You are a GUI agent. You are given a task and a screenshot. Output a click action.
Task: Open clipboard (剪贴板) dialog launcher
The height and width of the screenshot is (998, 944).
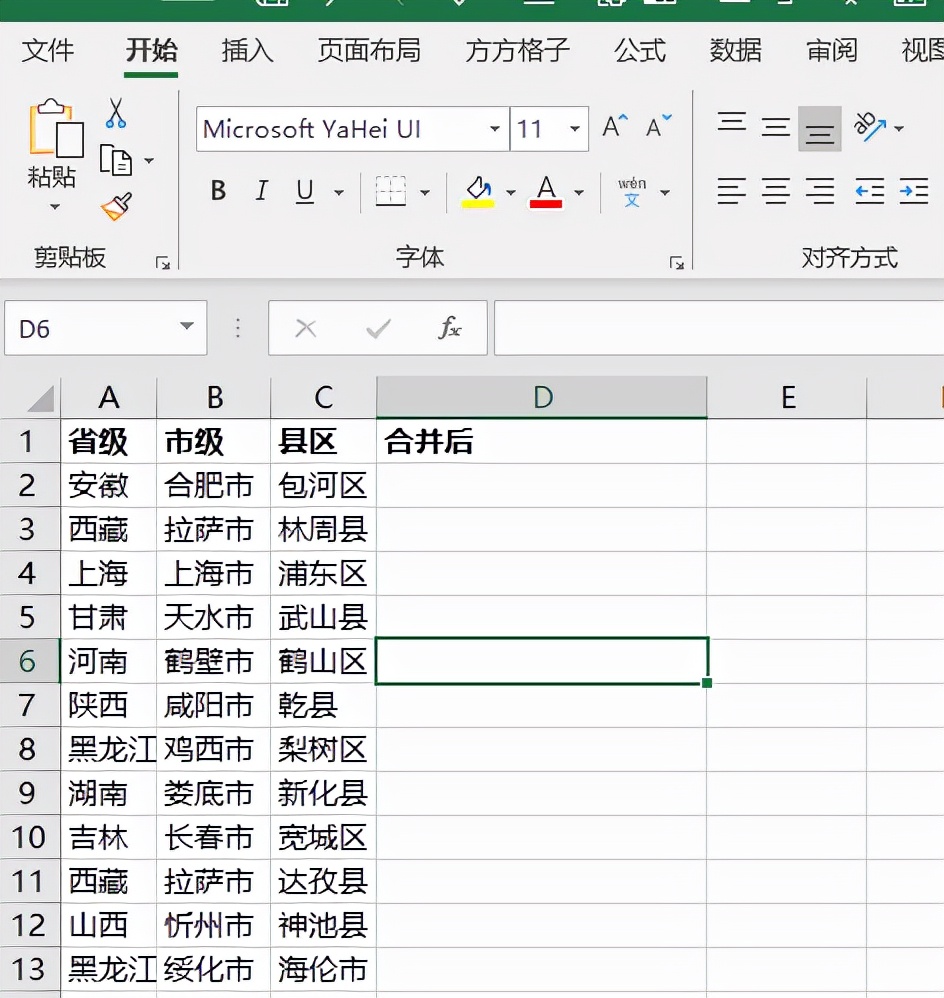(x=163, y=263)
